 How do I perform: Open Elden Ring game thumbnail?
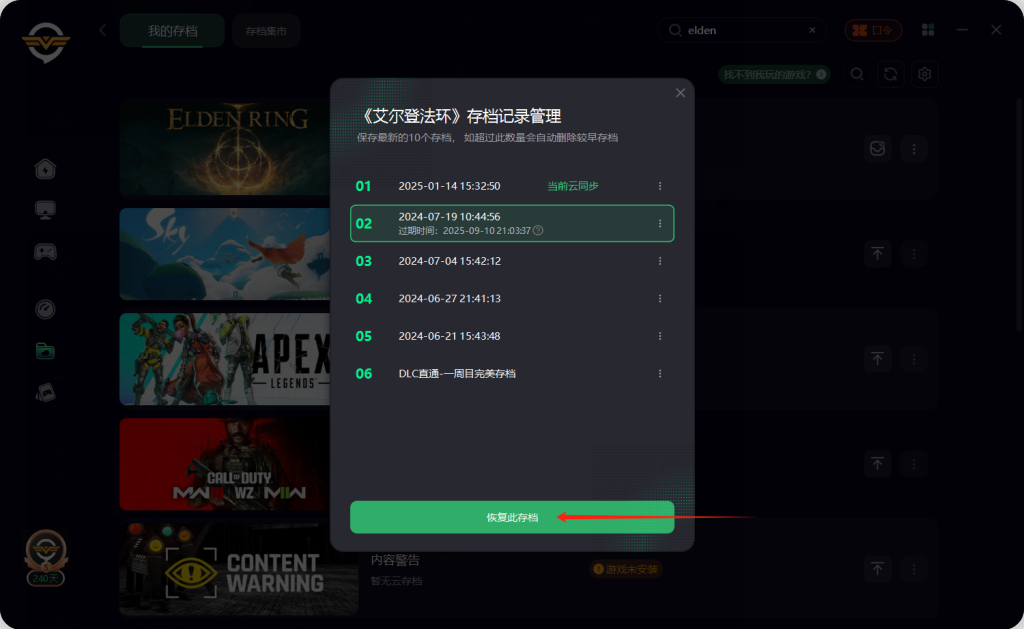(x=225, y=148)
